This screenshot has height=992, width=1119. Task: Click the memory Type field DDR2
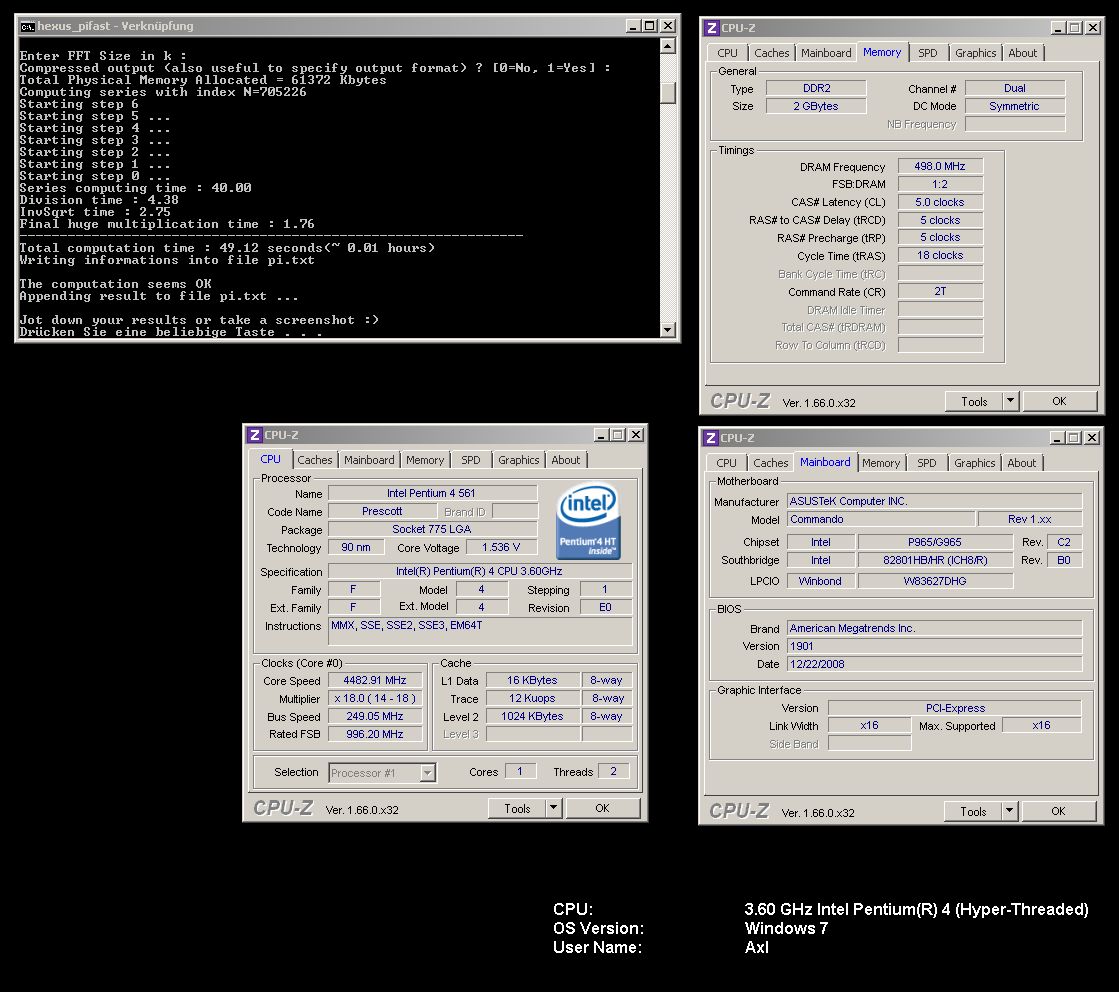pos(816,88)
